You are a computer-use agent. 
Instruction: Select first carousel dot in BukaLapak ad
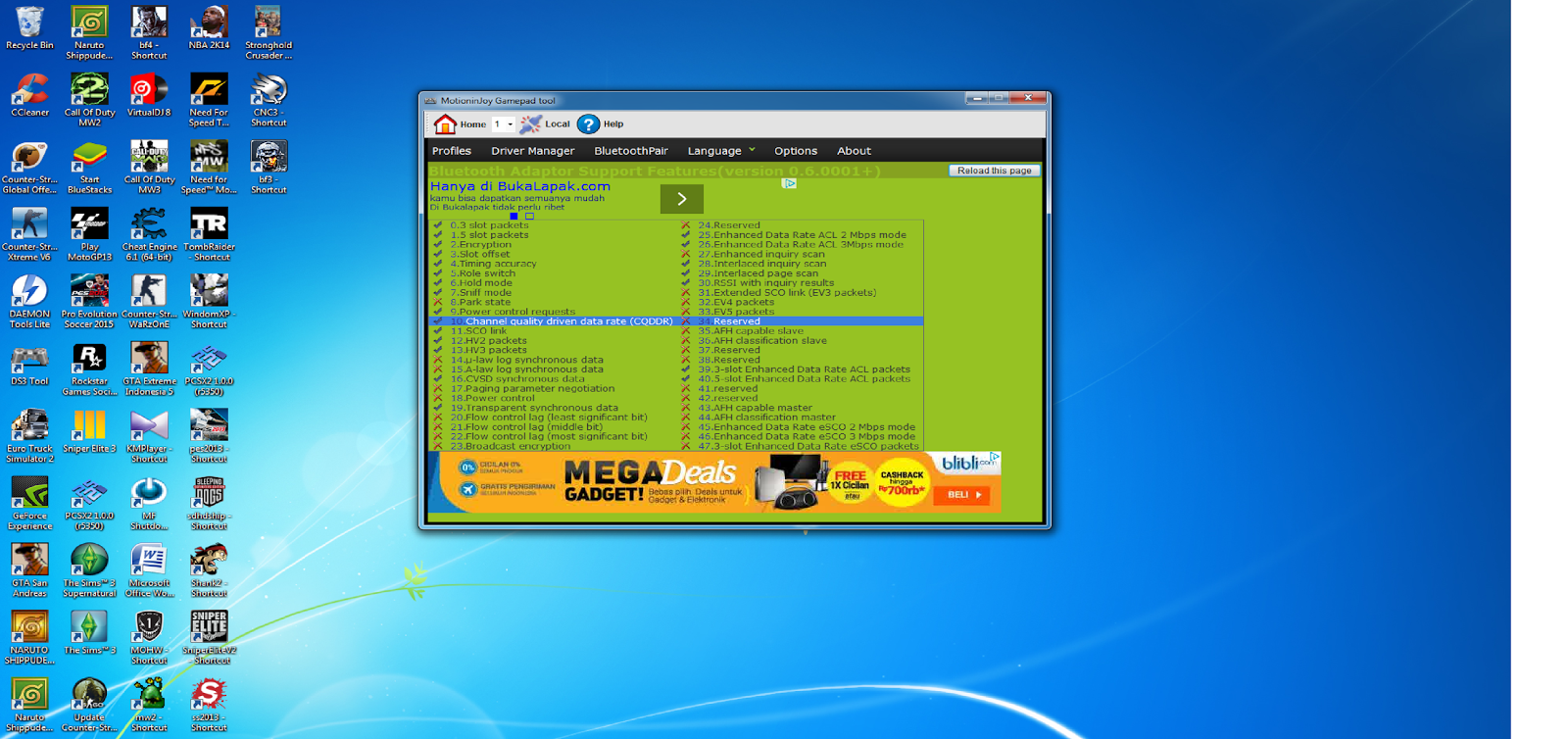pos(514,216)
